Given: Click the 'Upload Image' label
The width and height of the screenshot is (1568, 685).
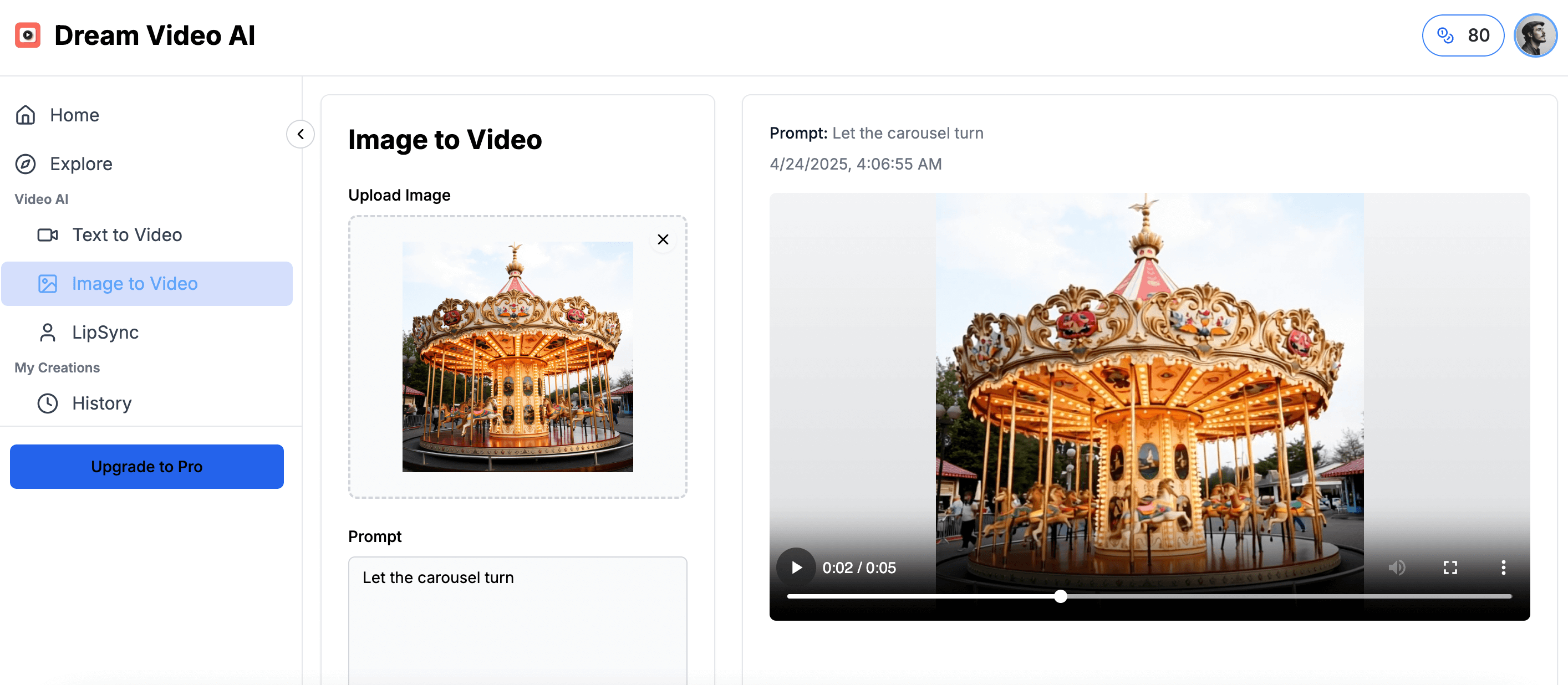Looking at the screenshot, I should (399, 195).
